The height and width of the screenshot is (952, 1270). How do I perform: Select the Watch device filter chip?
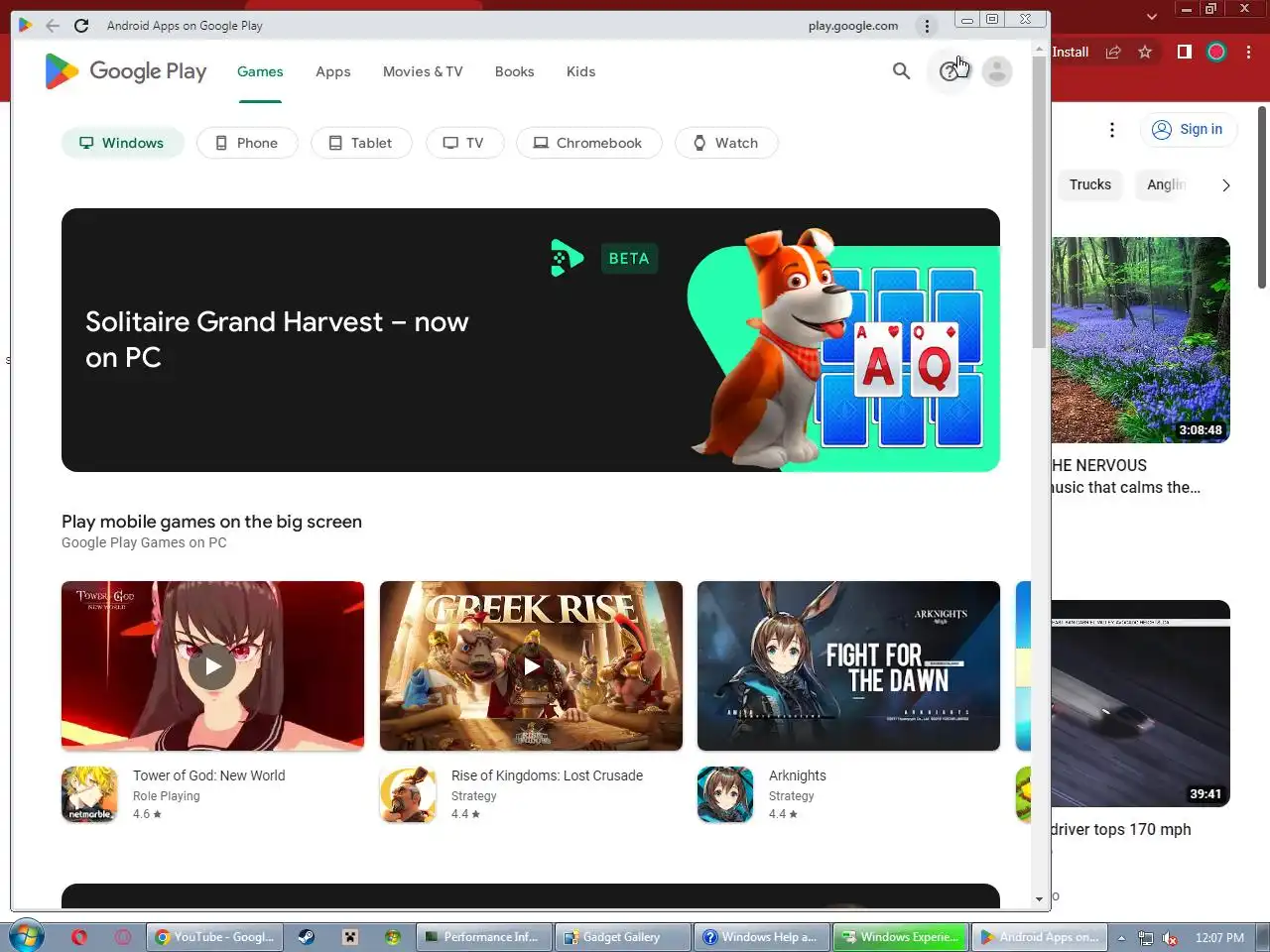point(726,143)
